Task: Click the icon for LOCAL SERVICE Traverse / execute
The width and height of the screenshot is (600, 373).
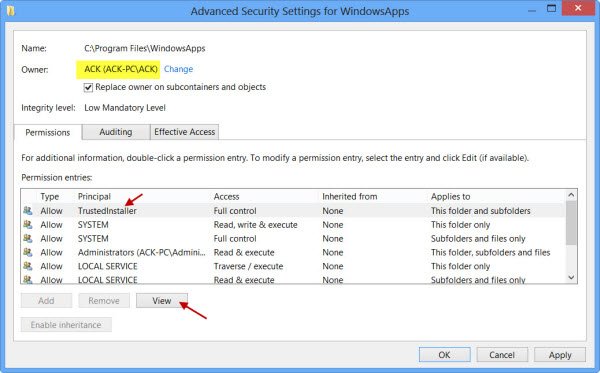Action: [x=28, y=266]
